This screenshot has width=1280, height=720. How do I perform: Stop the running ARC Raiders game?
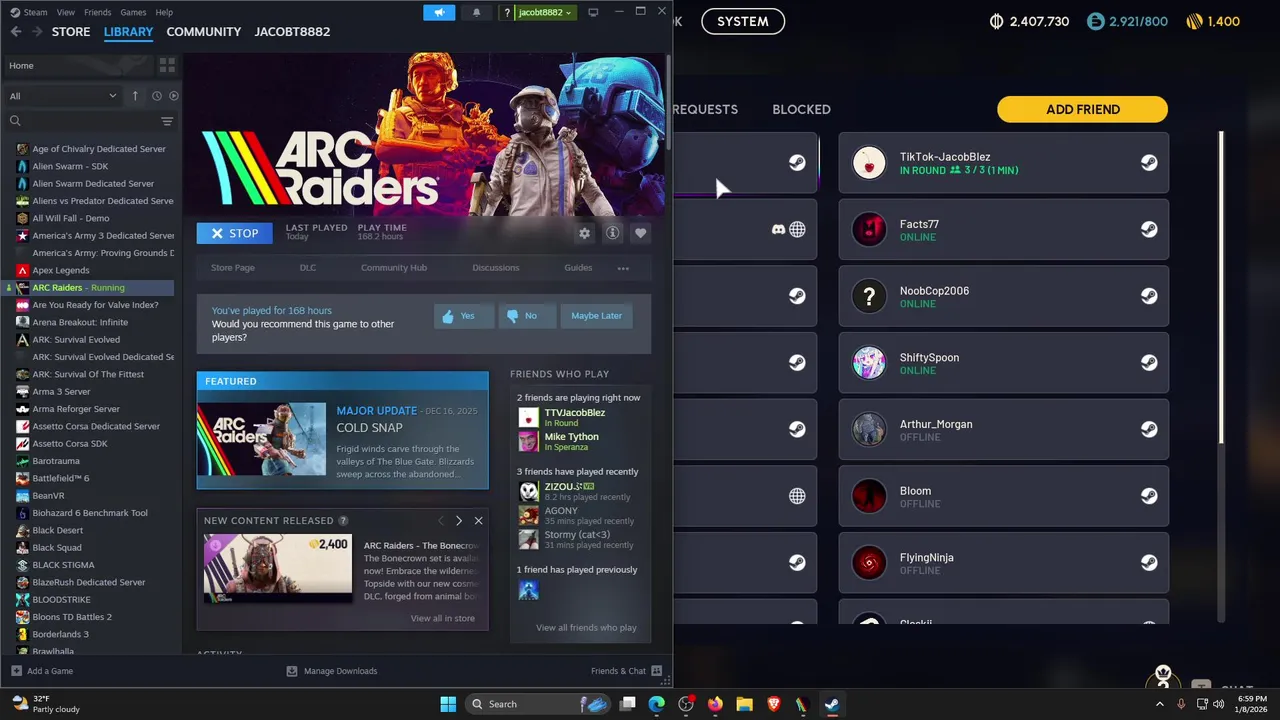click(x=234, y=233)
